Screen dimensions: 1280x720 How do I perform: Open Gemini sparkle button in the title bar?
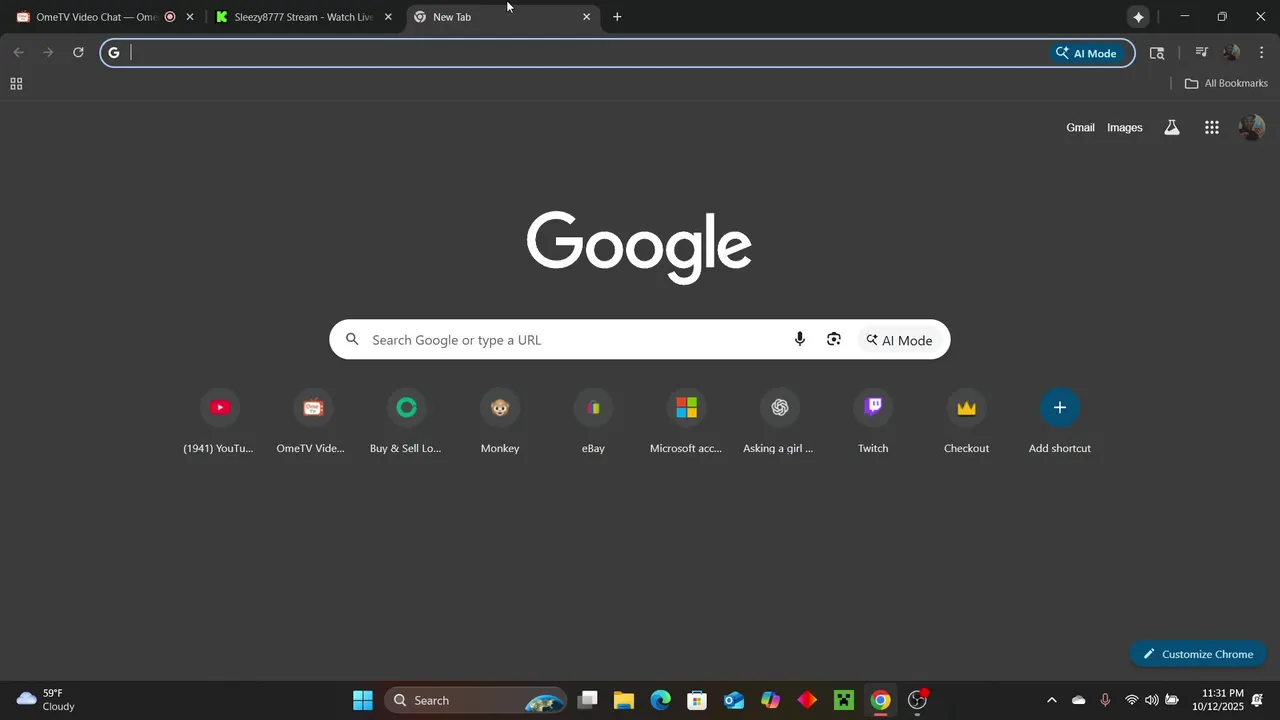click(1138, 17)
